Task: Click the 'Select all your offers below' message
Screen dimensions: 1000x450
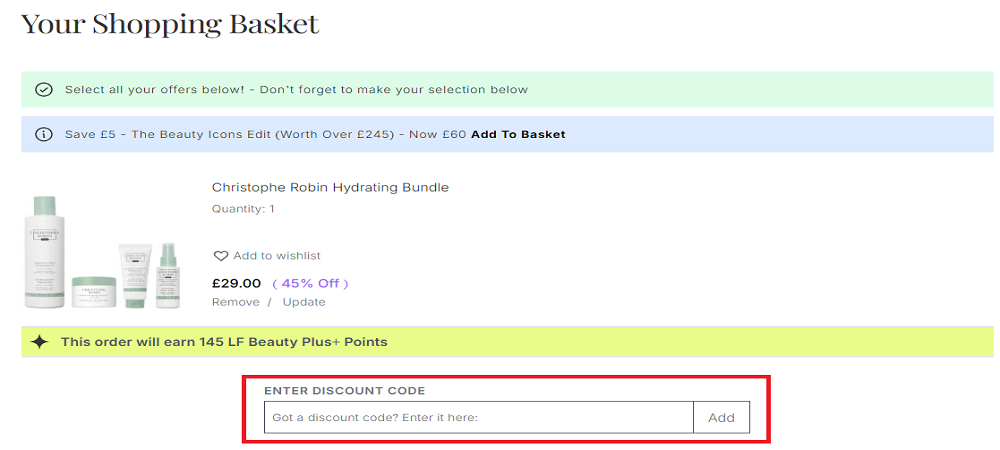Action: tap(296, 90)
